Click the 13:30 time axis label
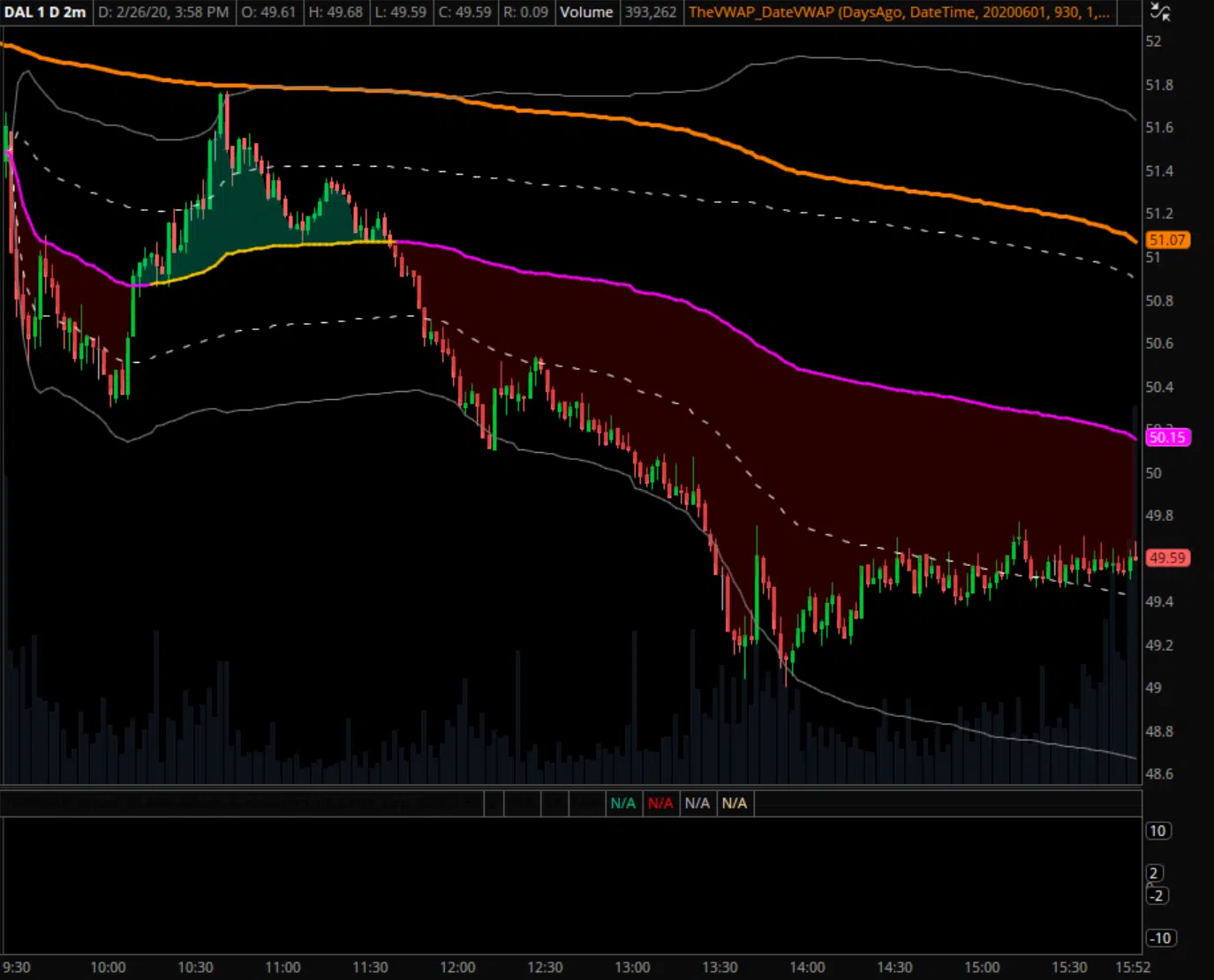Screen dimensions: 1214x980 click(720, 968)
